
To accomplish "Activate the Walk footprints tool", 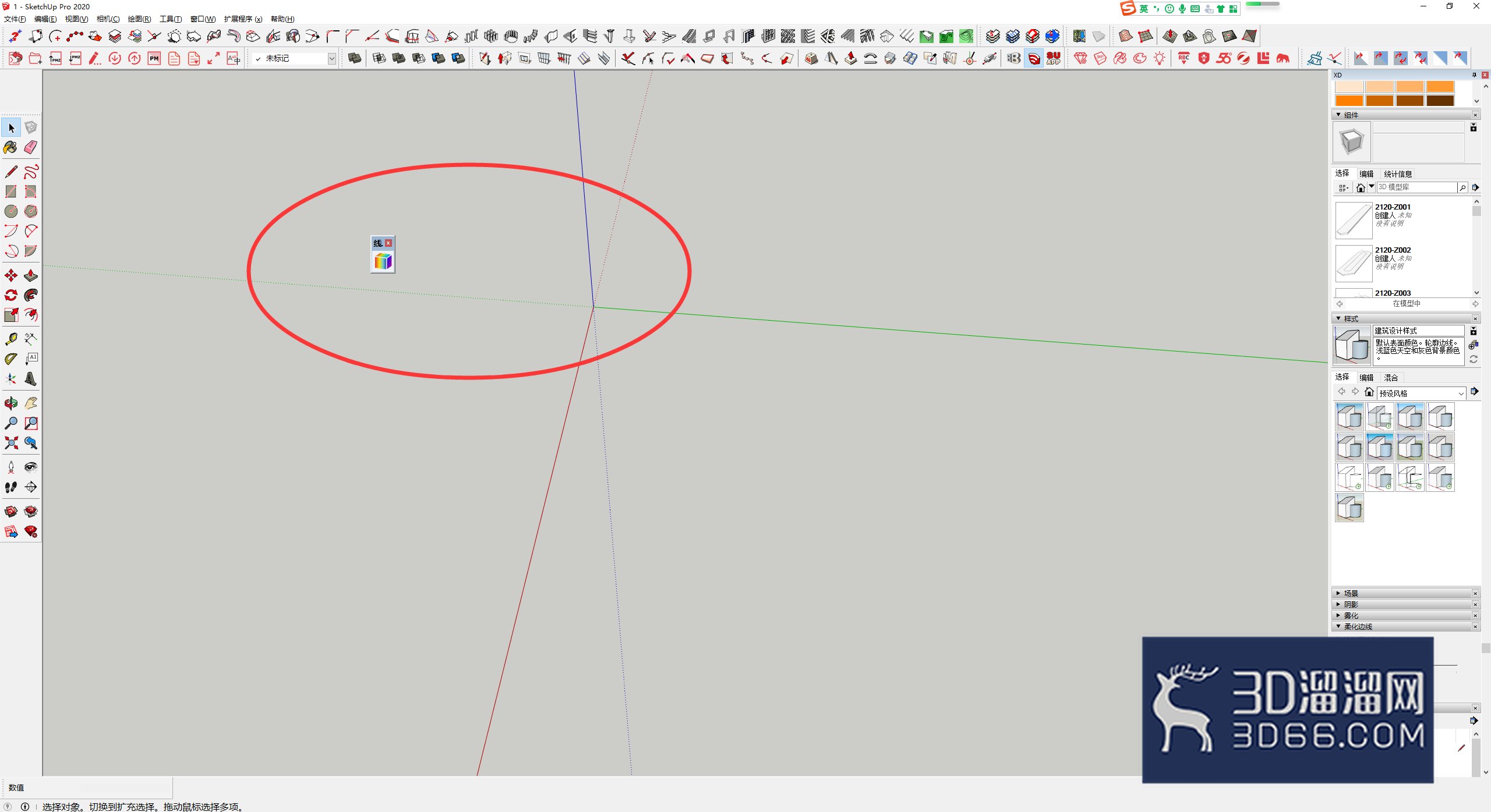I will [x=11, y=487].
